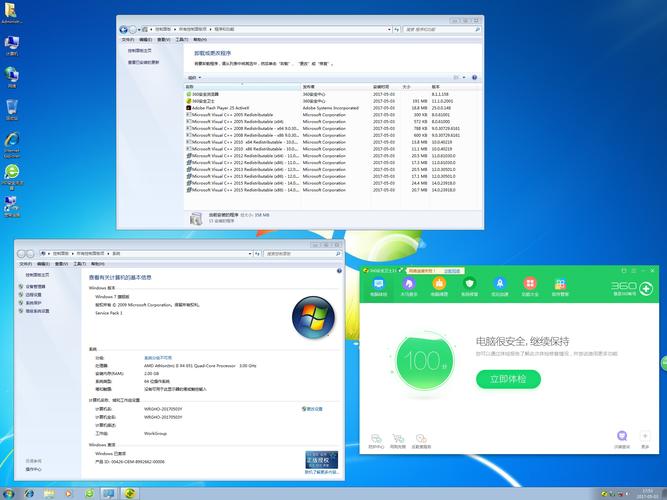Image resolution: width=667 pixels, height=500 pixels.
Task: Open the purple horse trojan-scan icon in 360
Action: [x=409, y=284]
